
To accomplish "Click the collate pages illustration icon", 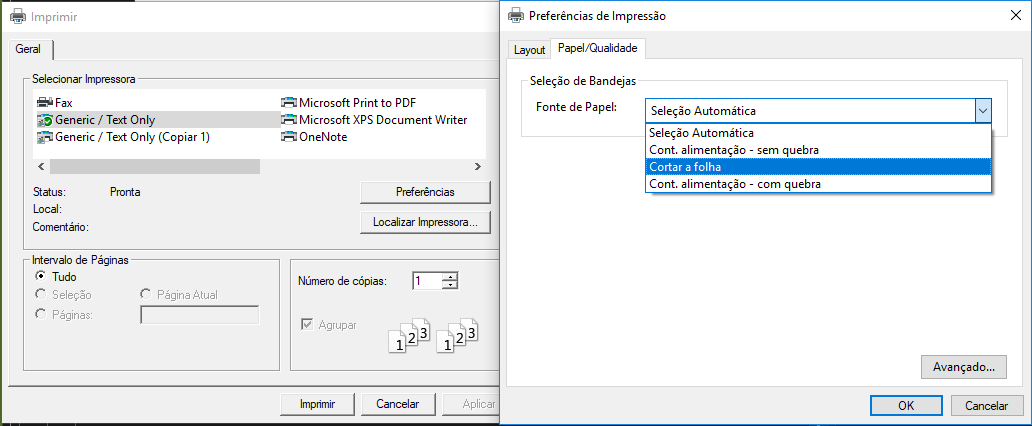I will pos(433,336).
